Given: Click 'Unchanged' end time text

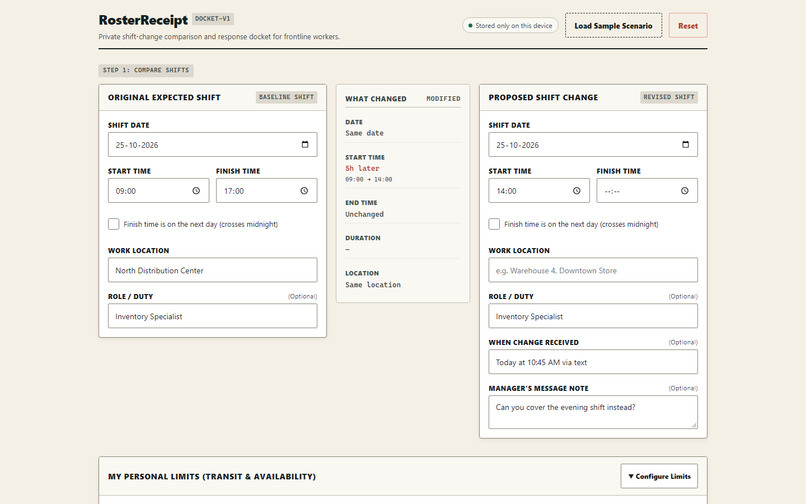Looking at the screenshot, I should pos(364,214).
